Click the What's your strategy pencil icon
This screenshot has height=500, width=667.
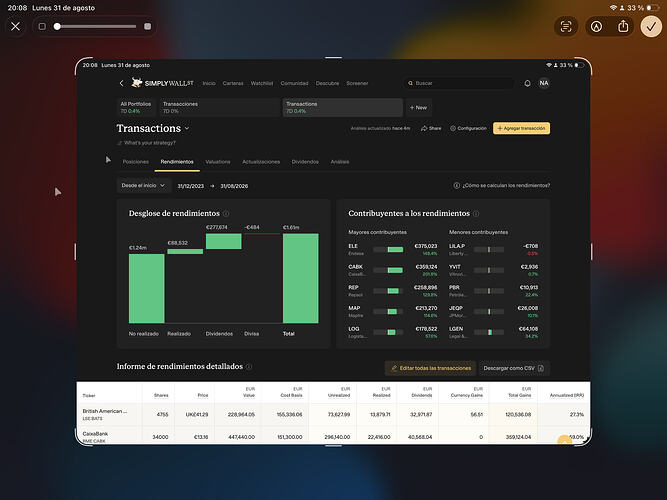[x=120, y=143]
